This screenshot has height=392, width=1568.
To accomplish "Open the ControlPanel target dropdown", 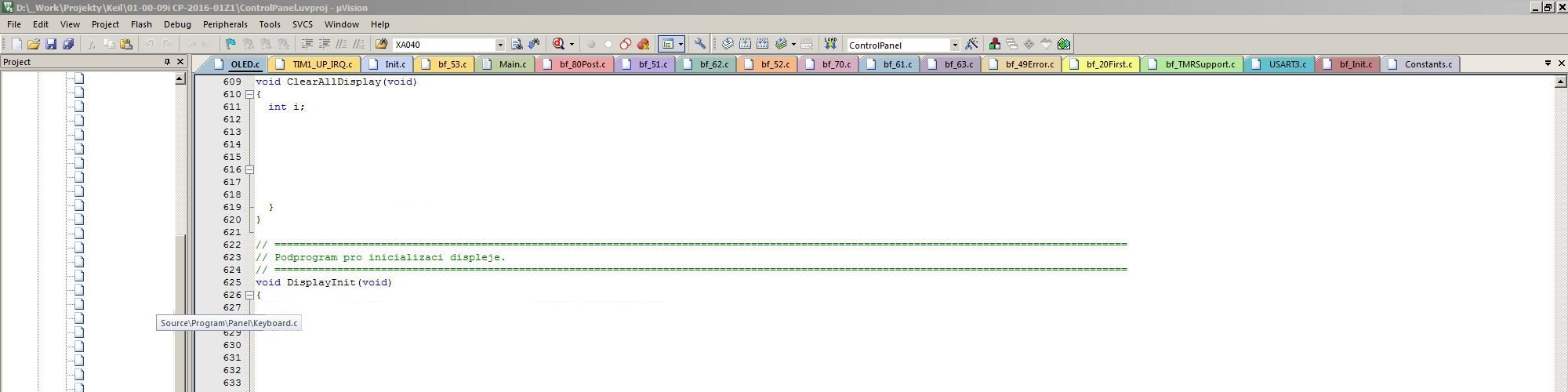I will pyautogui.click(x=954, y=45).
